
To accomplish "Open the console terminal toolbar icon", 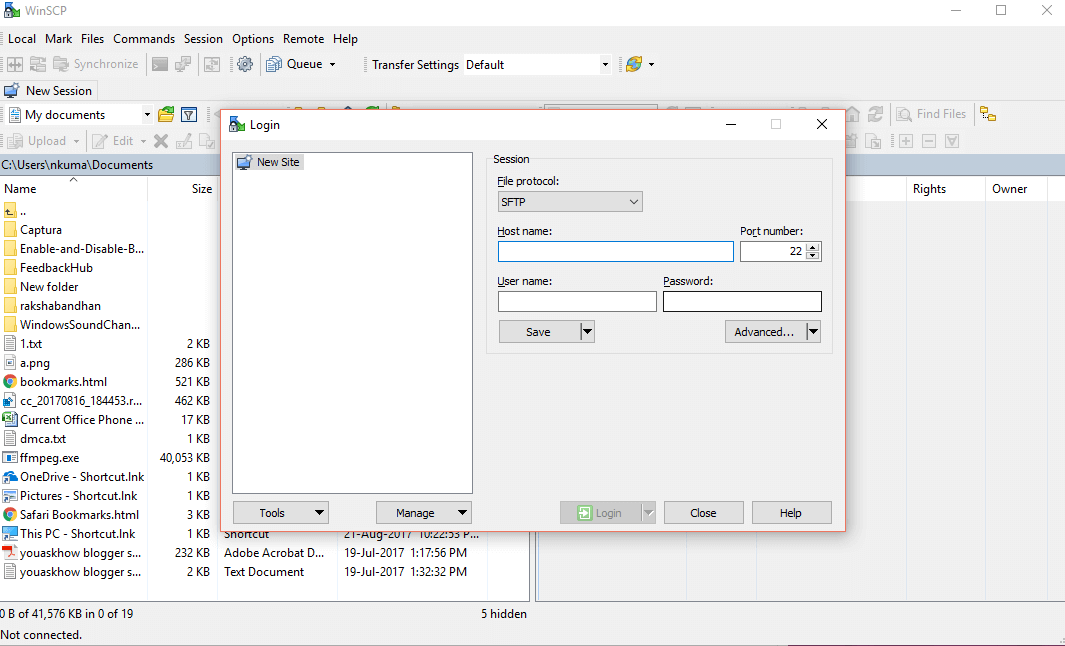I will tap(160, 65).
